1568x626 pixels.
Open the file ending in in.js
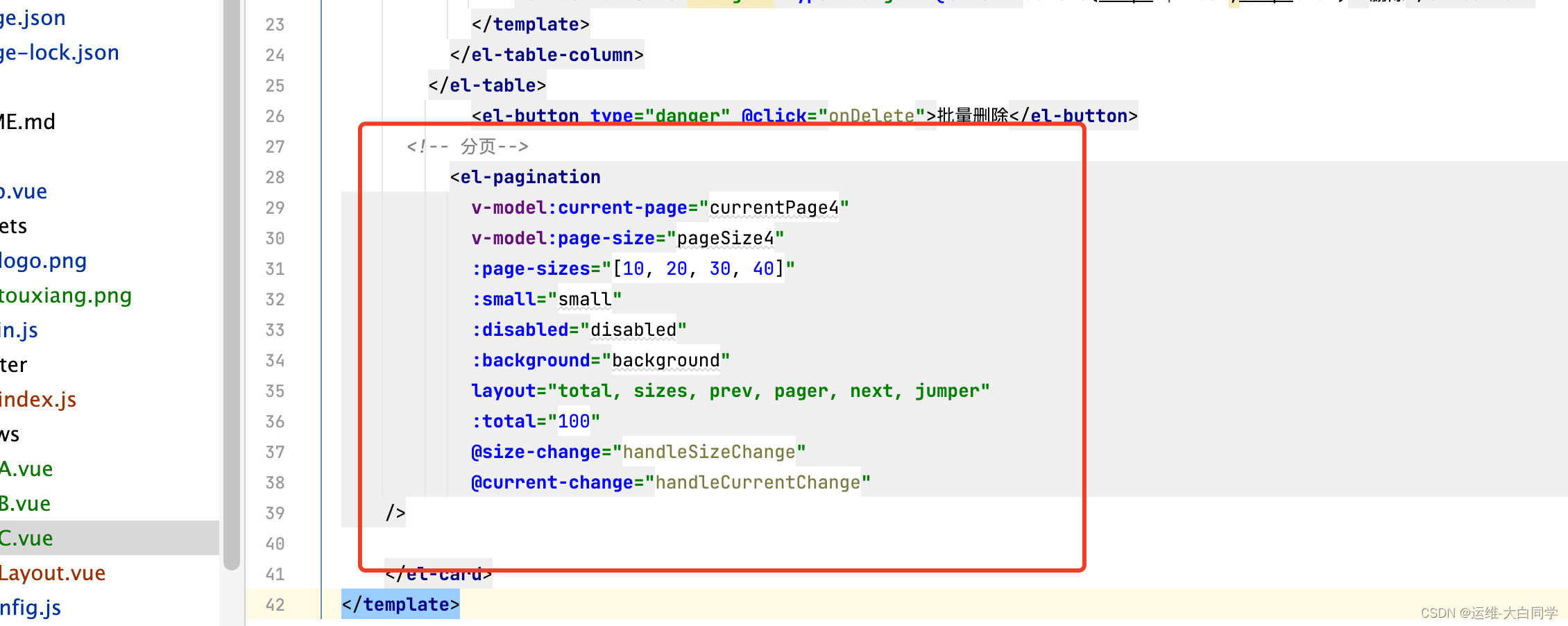click(x=19, y=330)
